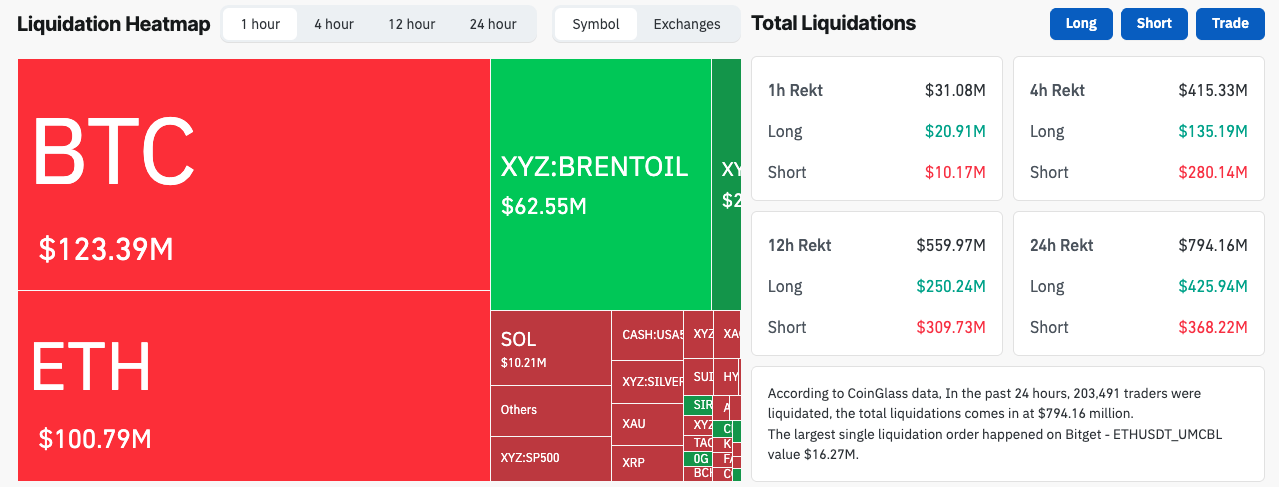The image size is (1279, 487).
Task: Click the 1h Rekt label
Action: click(x=796, y=90)
